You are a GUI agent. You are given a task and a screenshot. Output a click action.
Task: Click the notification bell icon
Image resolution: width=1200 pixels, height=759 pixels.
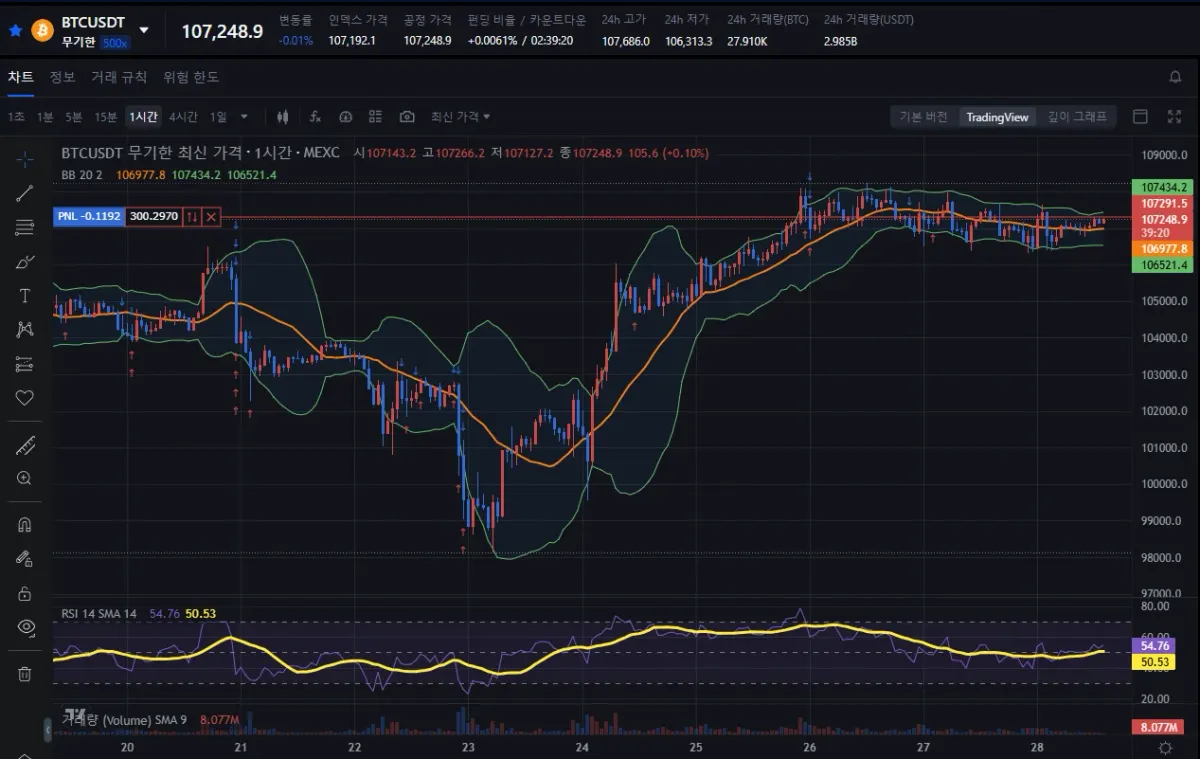click(x=1175, y=77)
